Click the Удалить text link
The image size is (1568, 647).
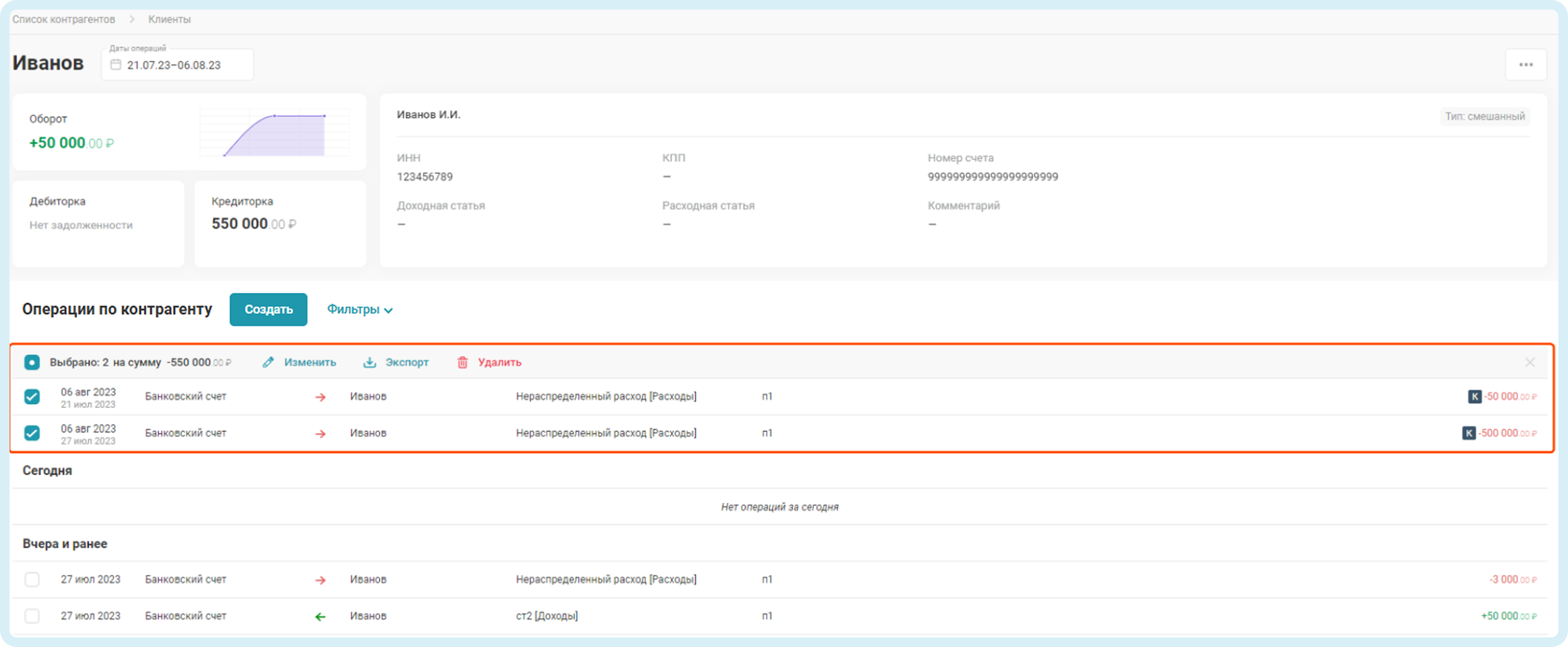[499, 362]
